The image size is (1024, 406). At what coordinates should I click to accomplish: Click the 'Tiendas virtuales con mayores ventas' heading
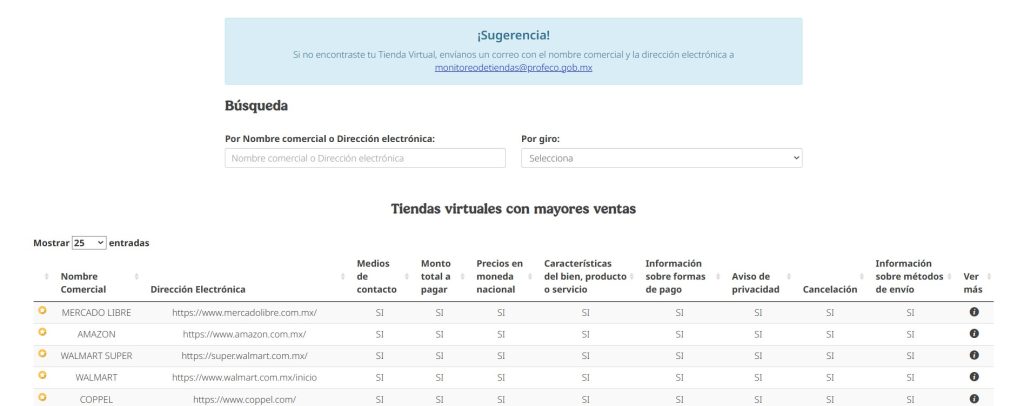(x=513, y=209)
